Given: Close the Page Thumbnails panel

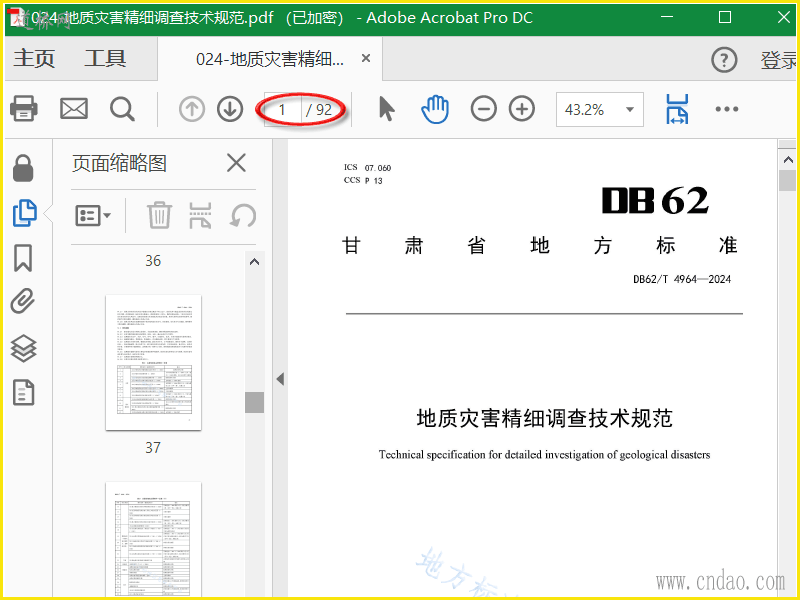Looking at the screenshot, I should tap(236, 163).
